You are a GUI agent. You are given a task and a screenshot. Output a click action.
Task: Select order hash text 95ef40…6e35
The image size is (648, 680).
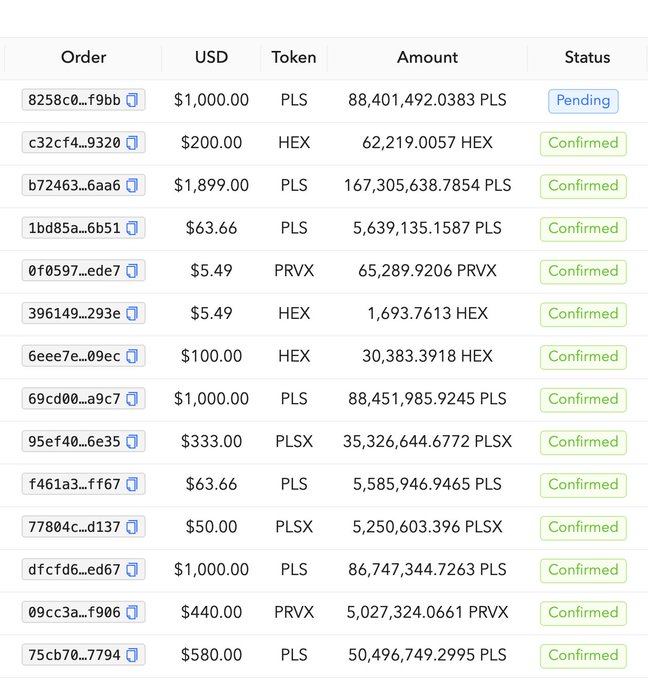(74, 441)
